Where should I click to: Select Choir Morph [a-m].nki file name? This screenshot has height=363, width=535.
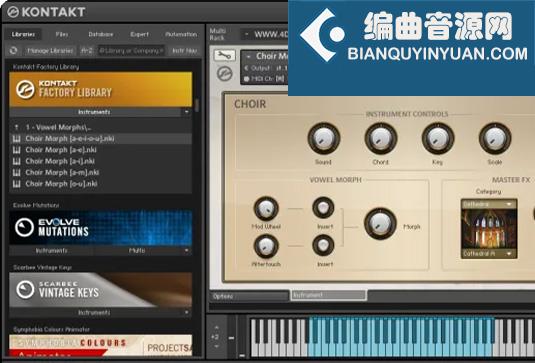coord(62,172)
